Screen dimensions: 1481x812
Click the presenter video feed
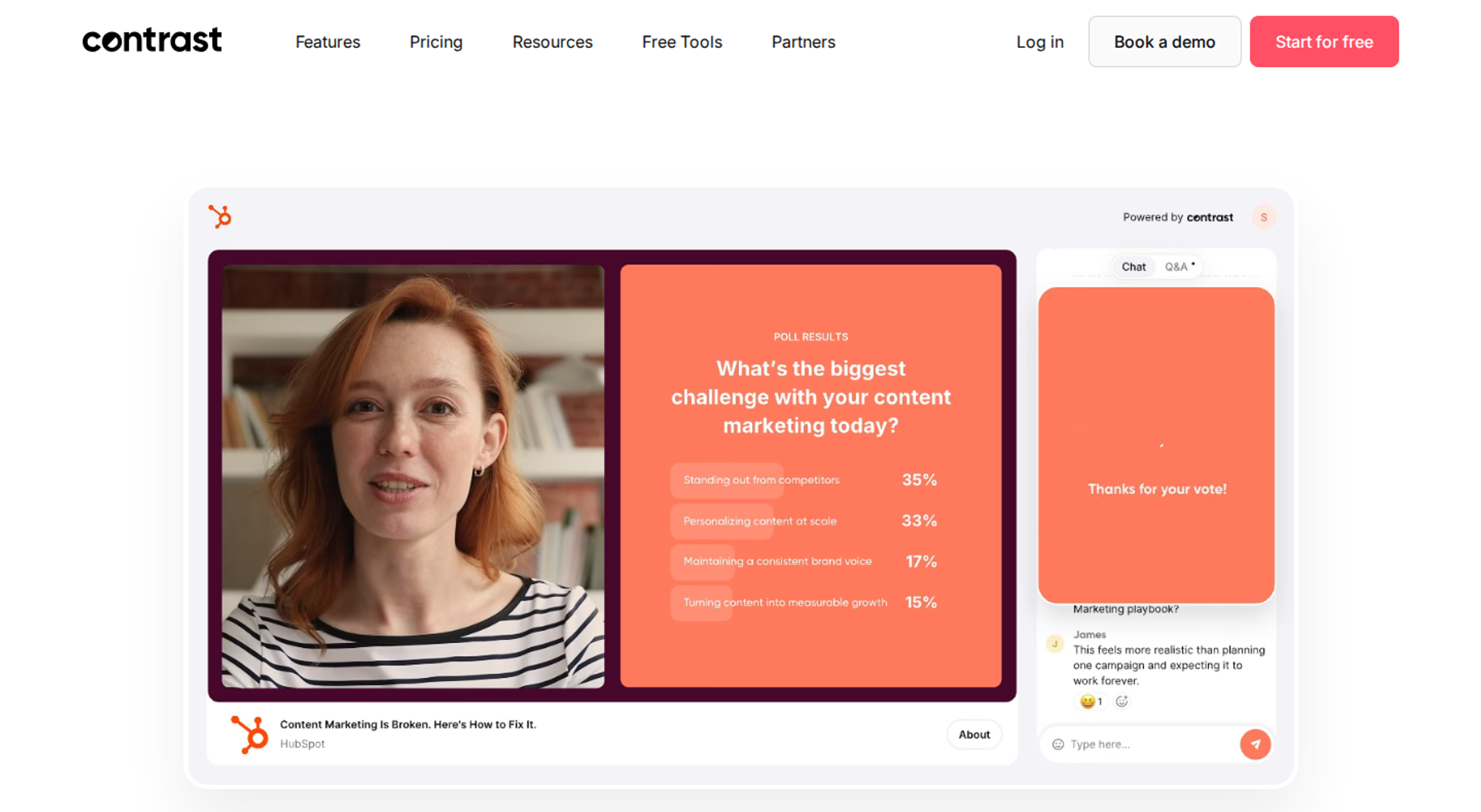[x=413, y=476]
